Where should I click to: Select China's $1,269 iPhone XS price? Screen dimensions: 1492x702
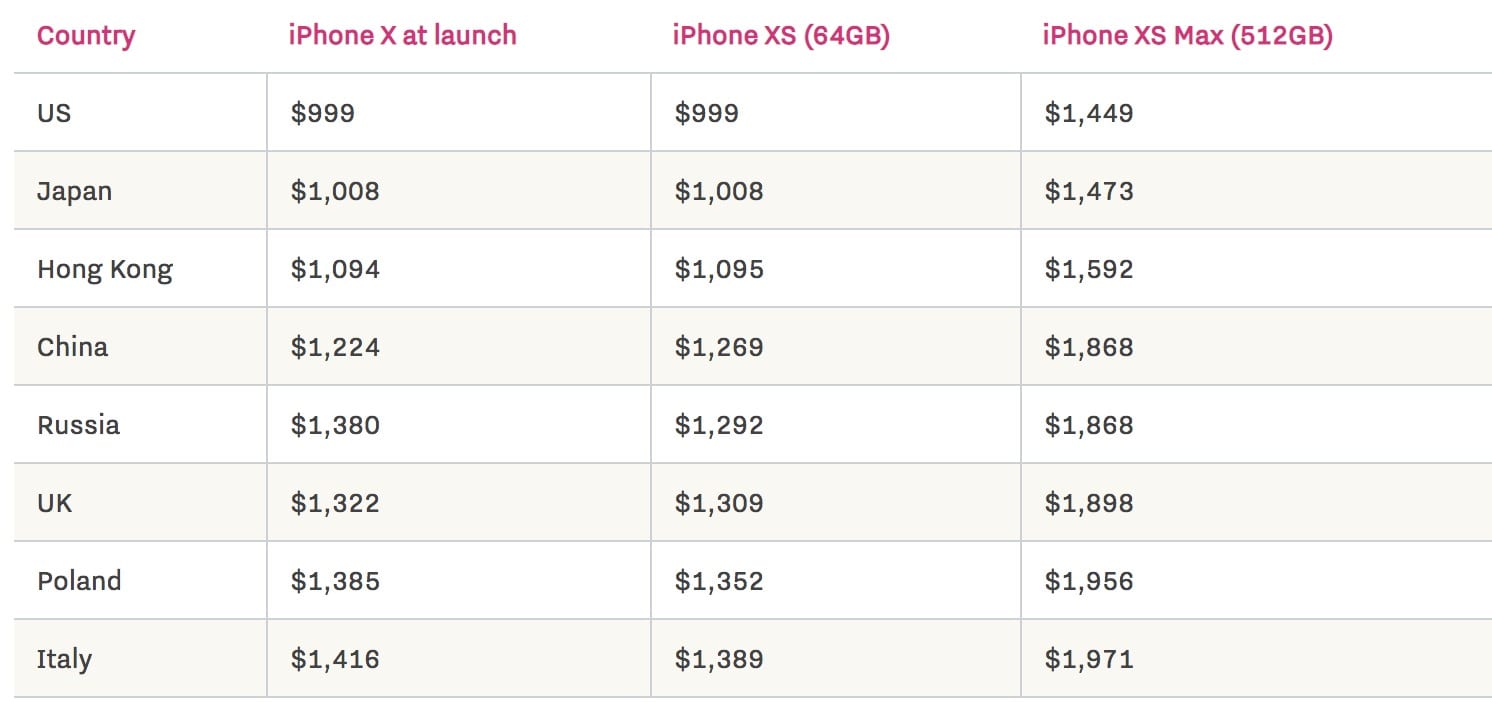tap(719, 347)
